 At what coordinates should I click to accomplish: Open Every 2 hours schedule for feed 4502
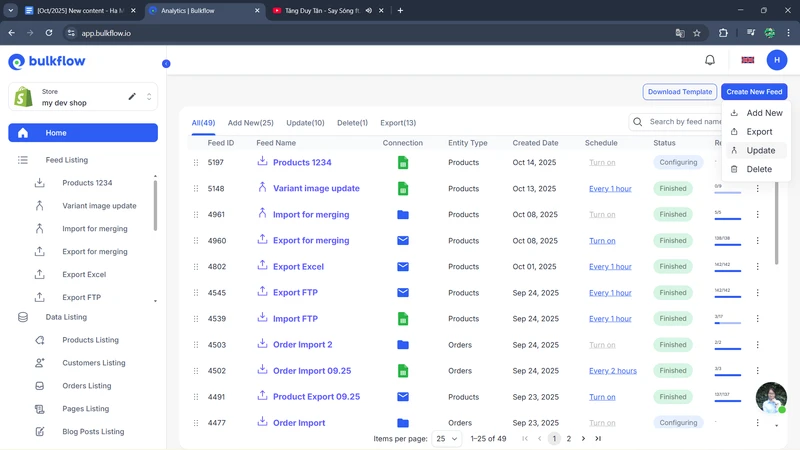(613, 371)
